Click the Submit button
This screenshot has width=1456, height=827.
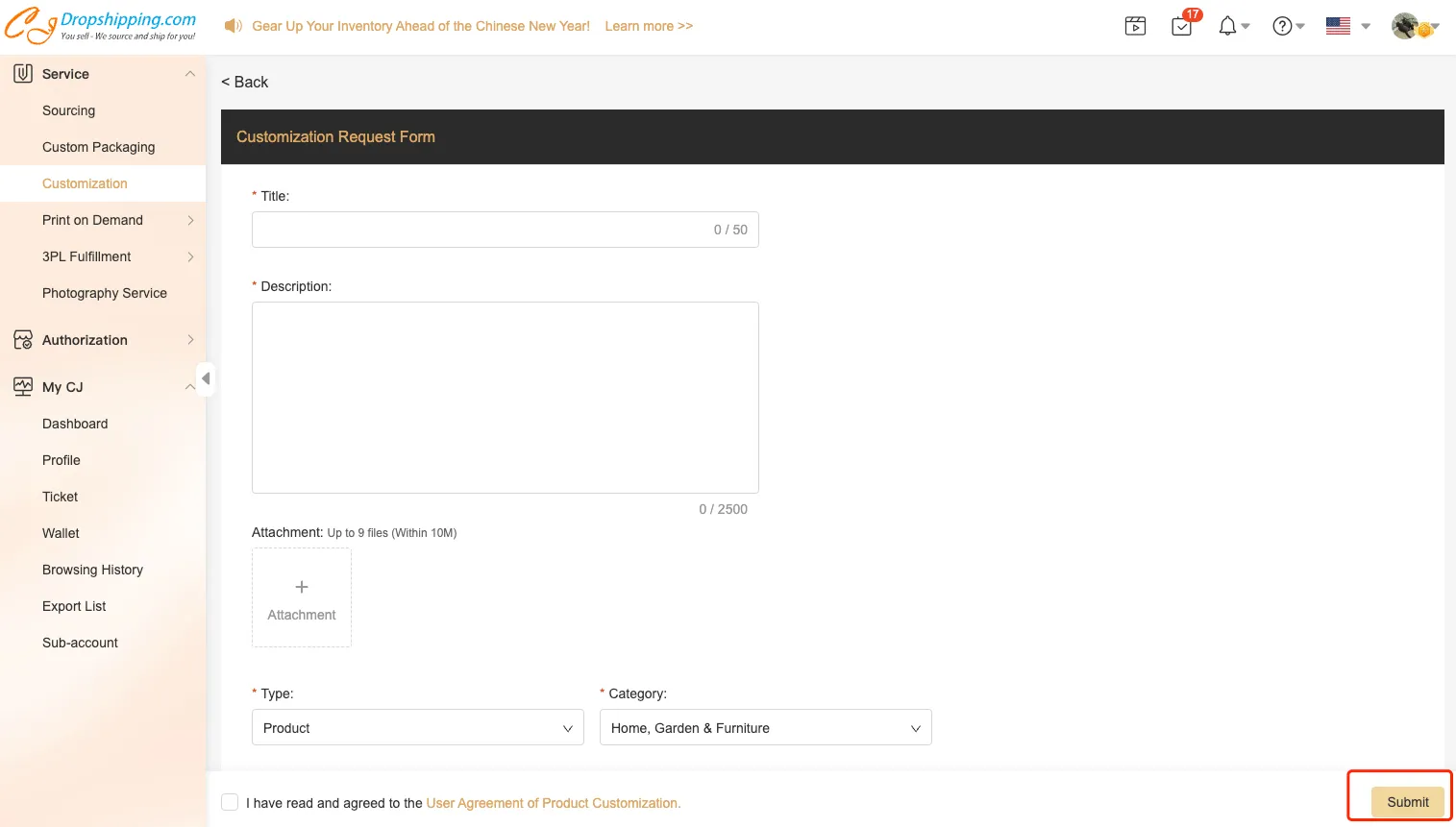(x=1407, y=802)
